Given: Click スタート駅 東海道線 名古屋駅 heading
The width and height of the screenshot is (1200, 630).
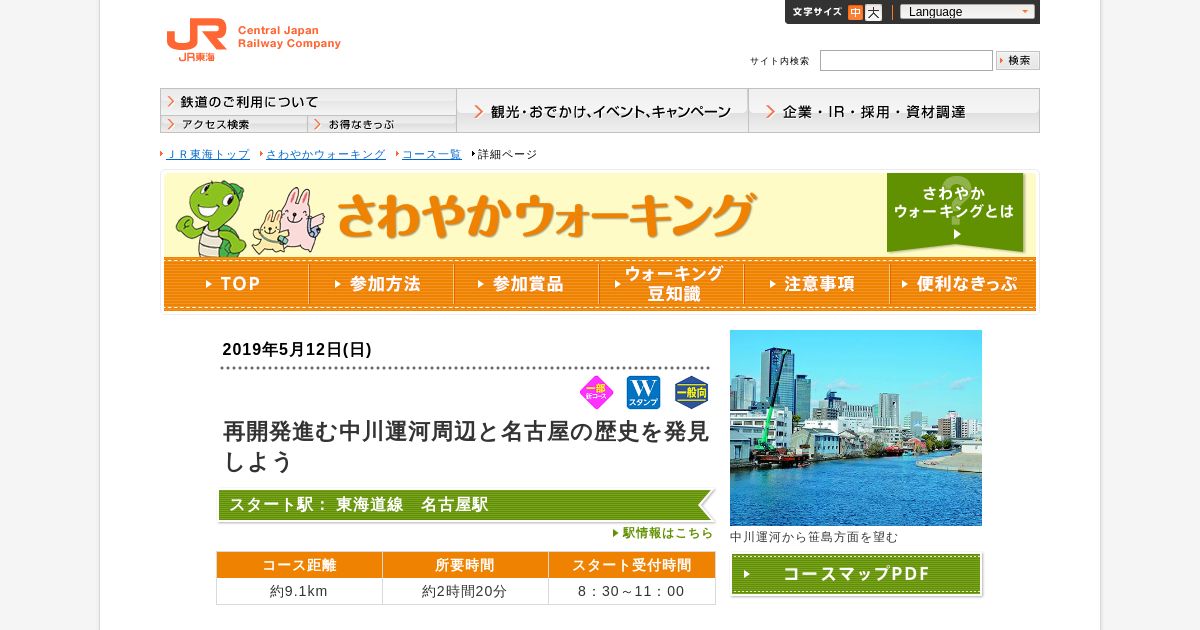Looking at the screenshot, I should [x=466, y=505].
